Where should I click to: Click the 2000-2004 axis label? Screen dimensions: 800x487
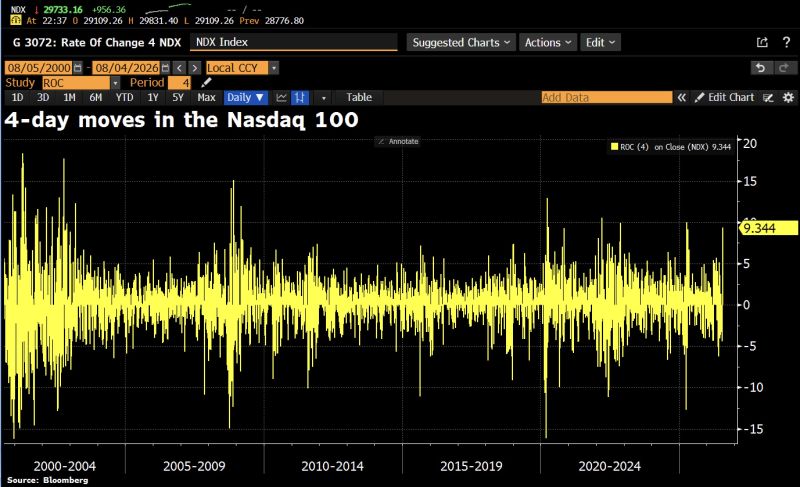pyautogui.click(x=64, y=466)
